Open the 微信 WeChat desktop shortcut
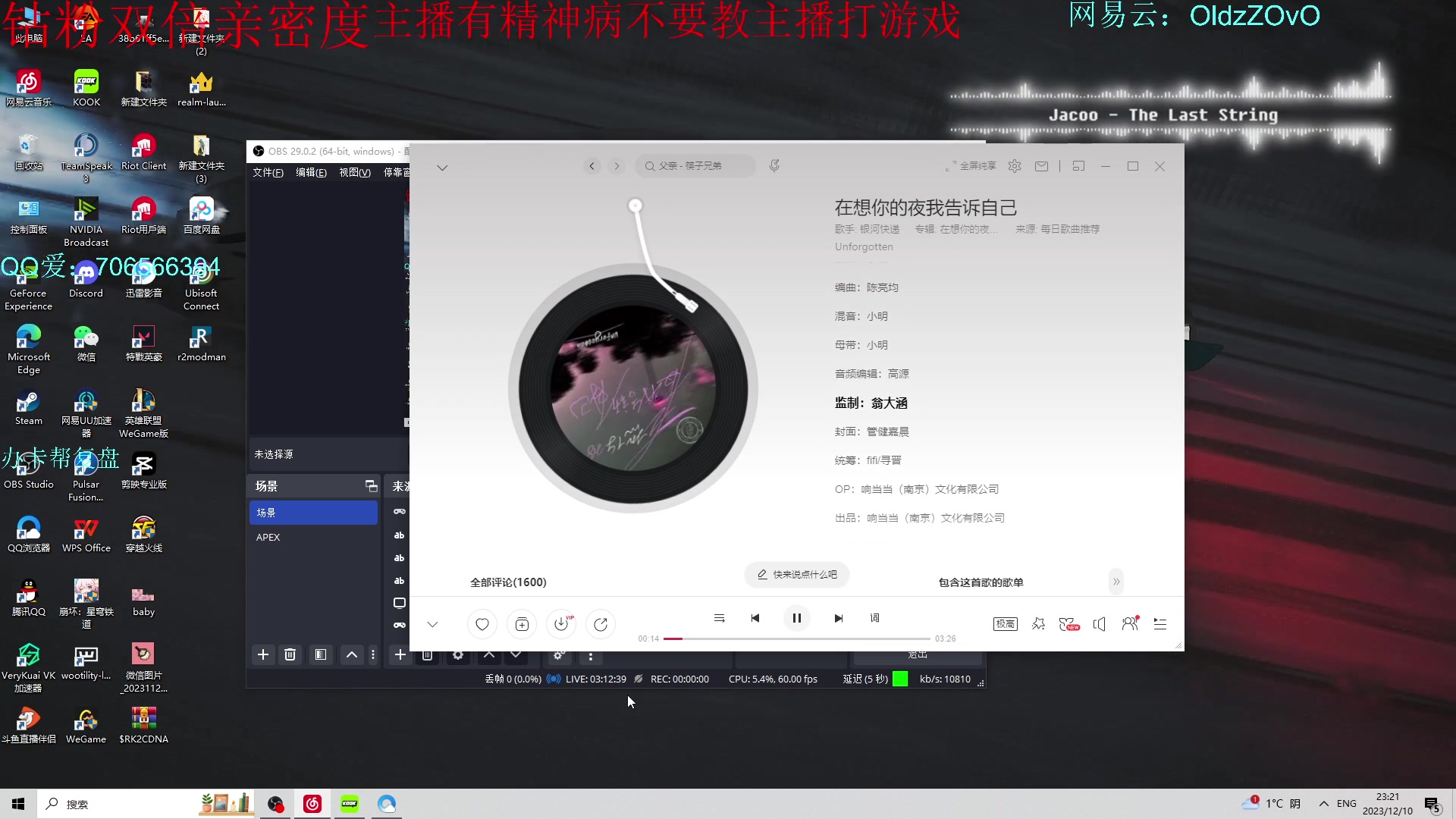 (x=86, y=344)
